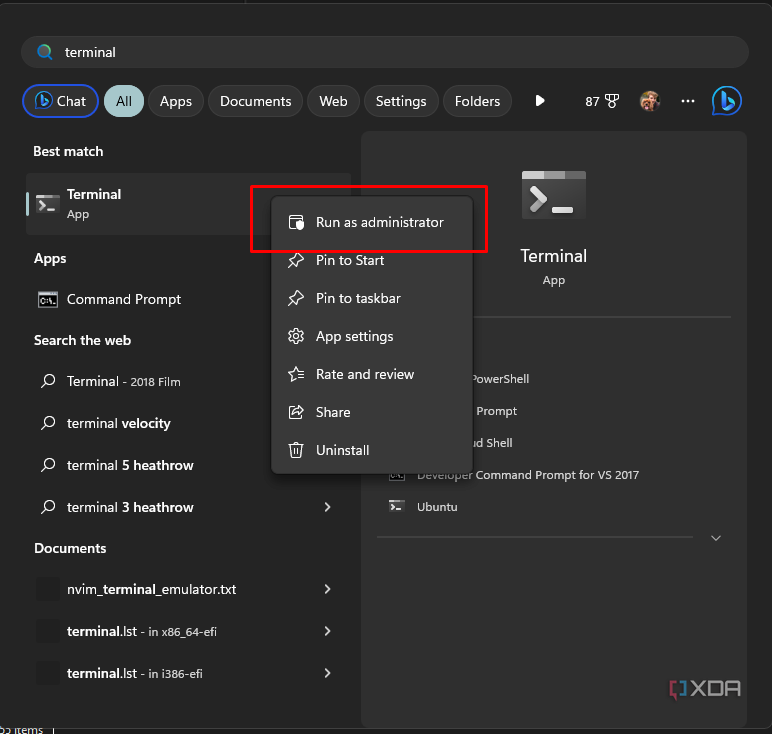Choose Run as administrator from context menu
The image size is (772, 734).
(x=372, y=223)
